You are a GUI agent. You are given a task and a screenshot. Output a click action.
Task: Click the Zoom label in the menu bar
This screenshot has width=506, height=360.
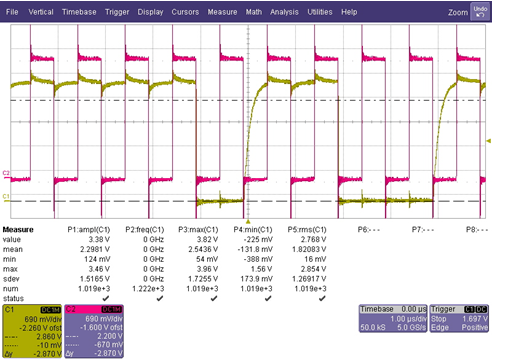coord(458,13)
